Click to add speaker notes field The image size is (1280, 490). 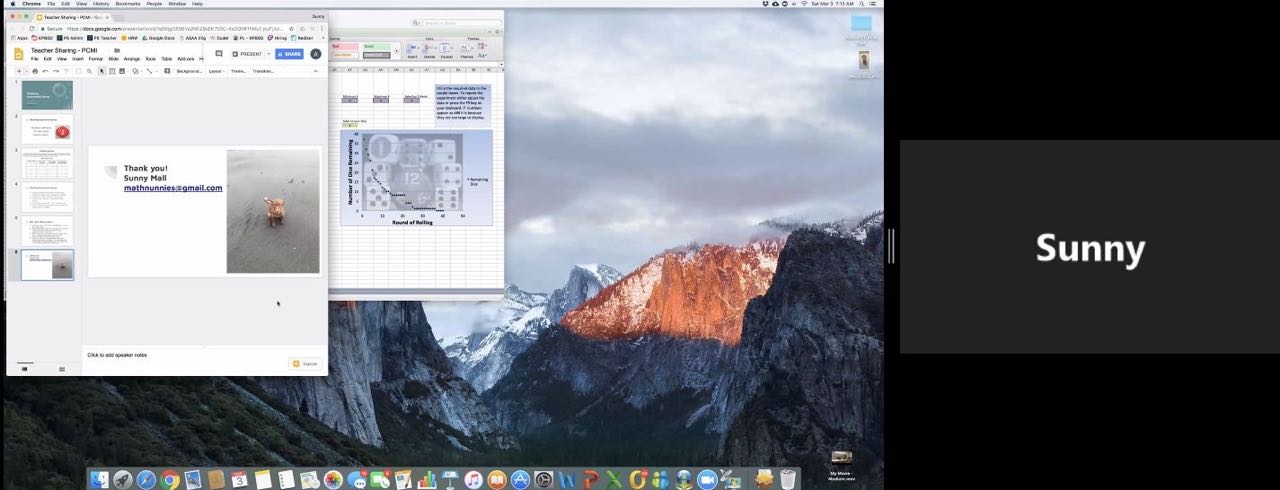[118, 355]
